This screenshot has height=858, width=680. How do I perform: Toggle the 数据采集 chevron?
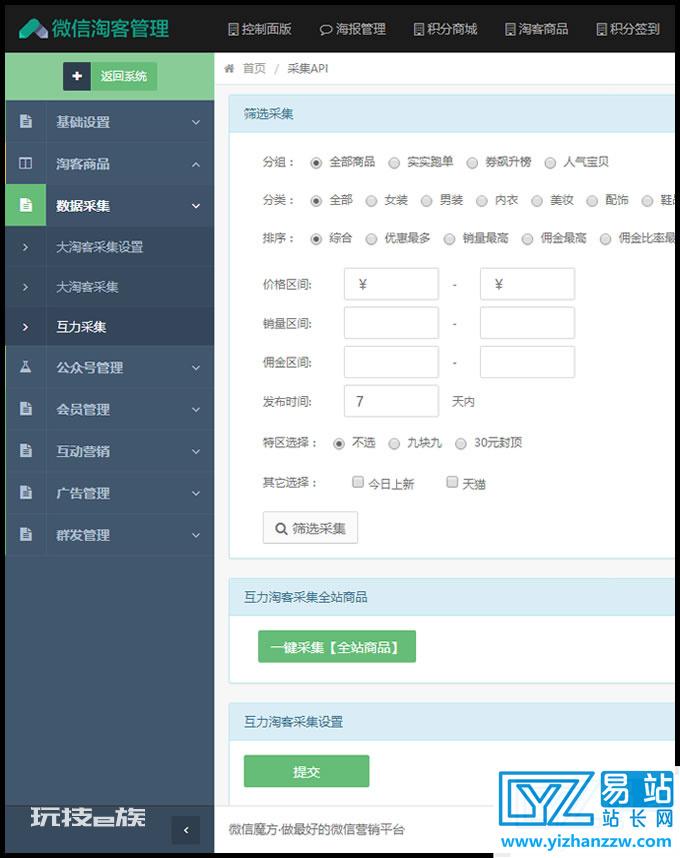click(x=196, y=206)
